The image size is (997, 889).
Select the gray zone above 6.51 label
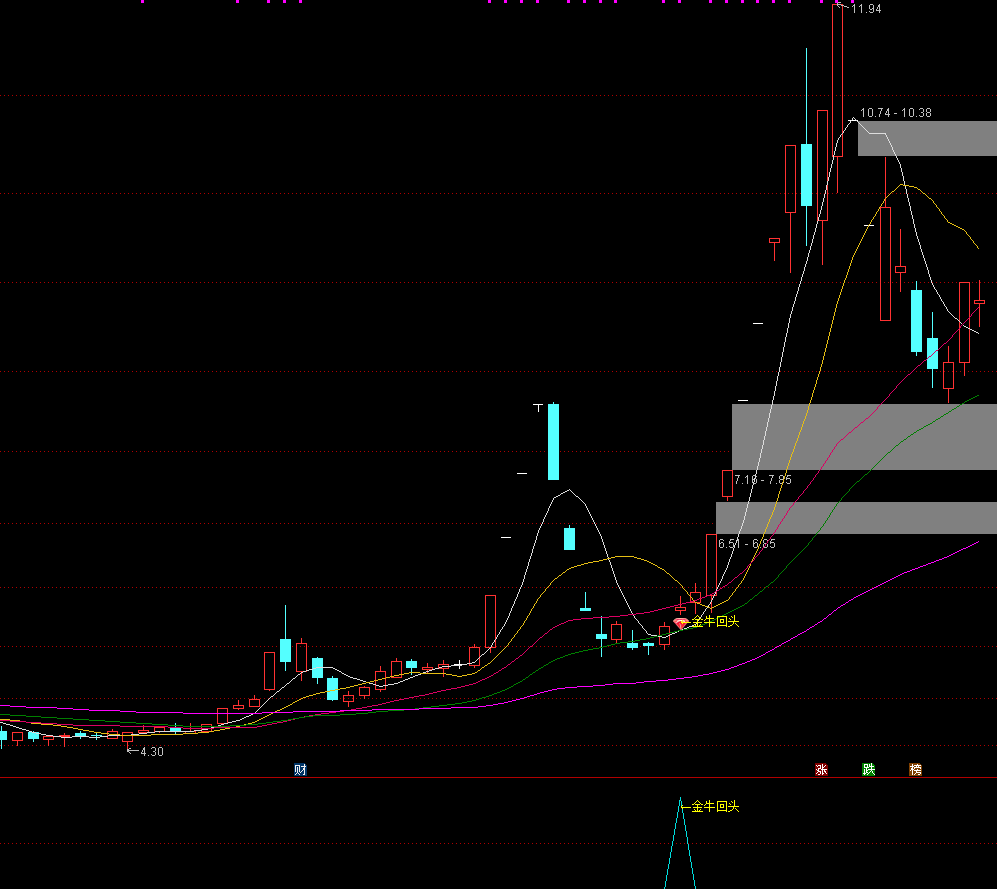click(856, 517)
